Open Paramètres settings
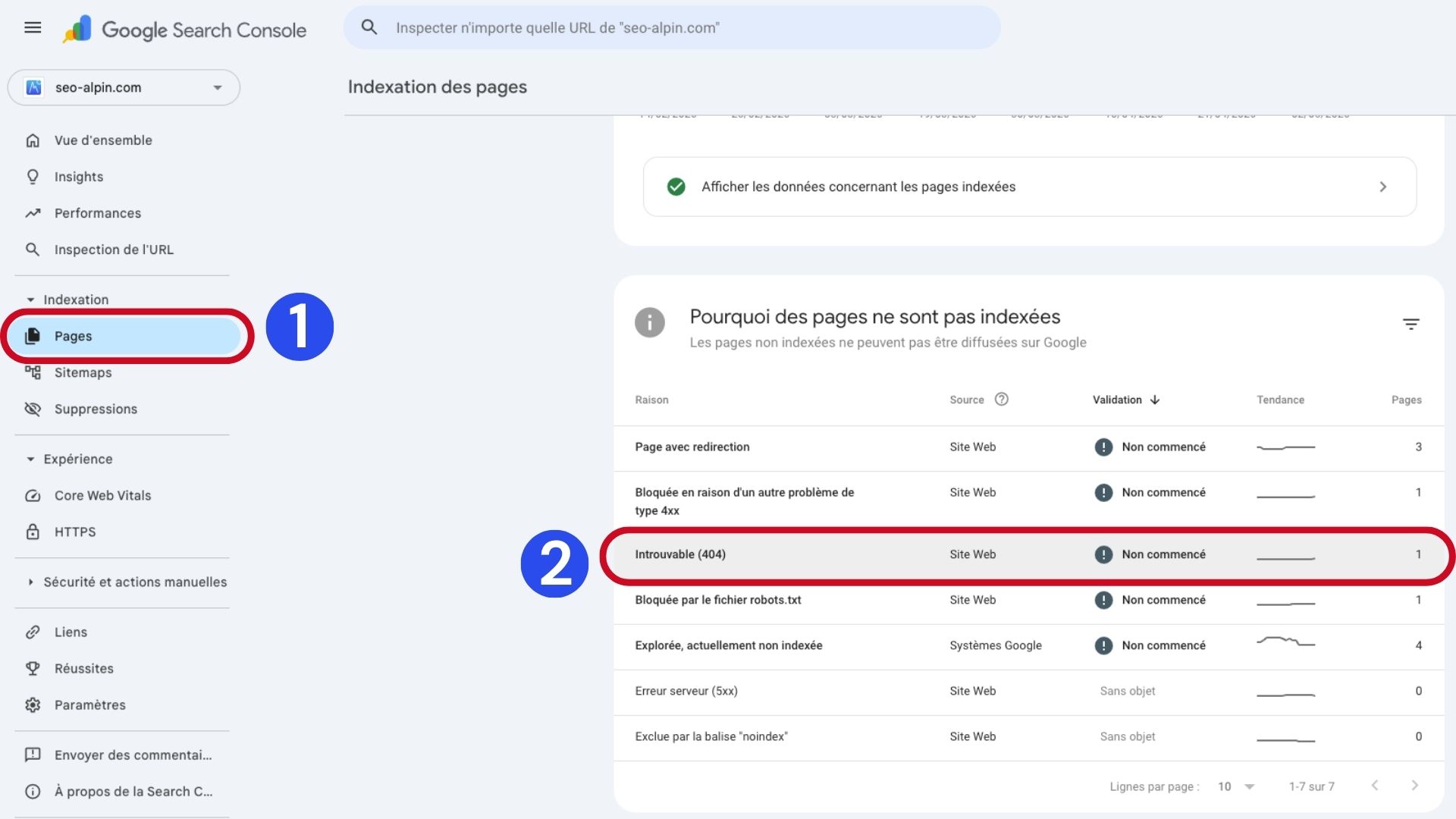The image size is (1456, 819). point(90,704)
